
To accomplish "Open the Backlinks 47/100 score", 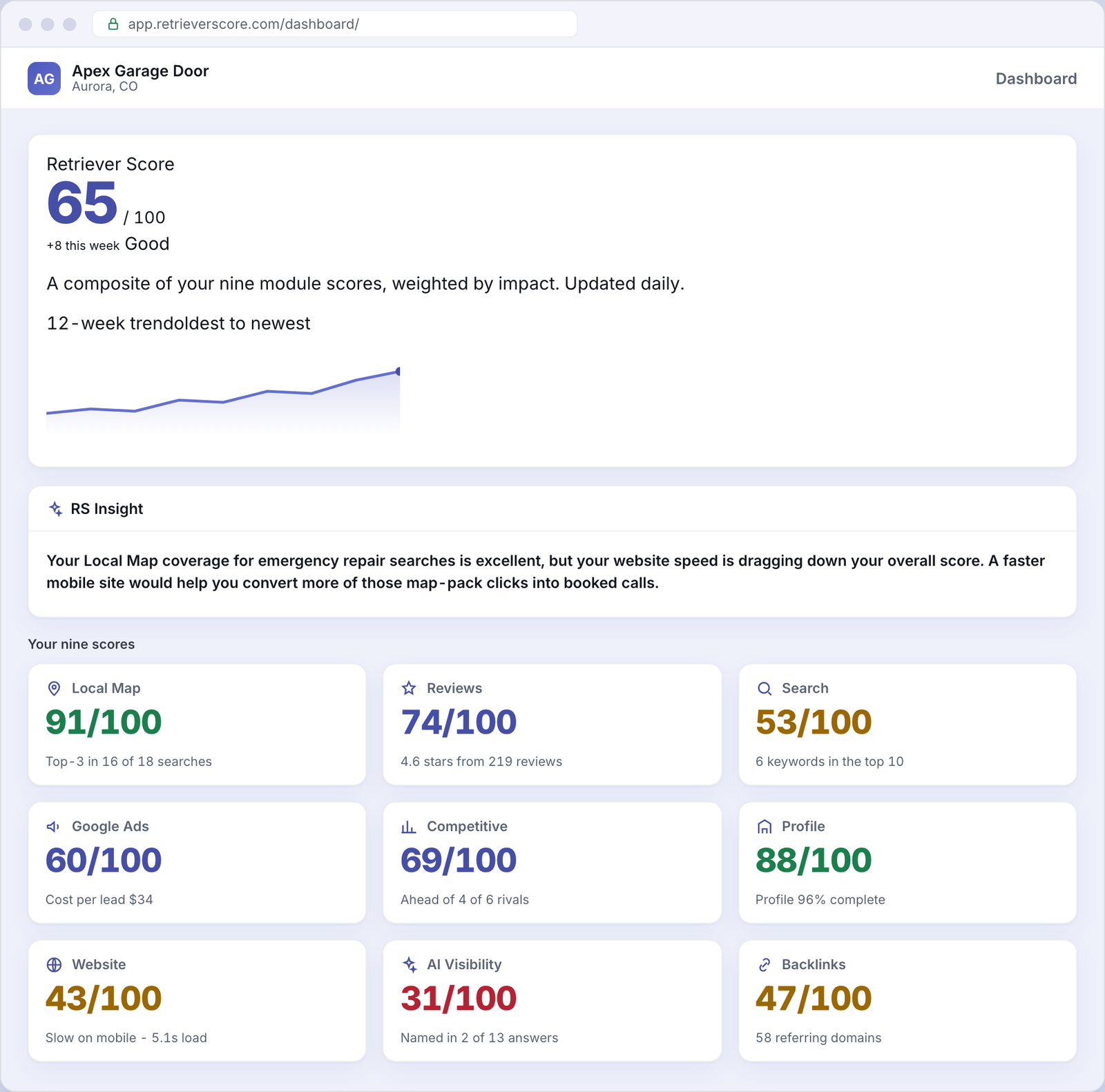I will click(x=814, y=999).
